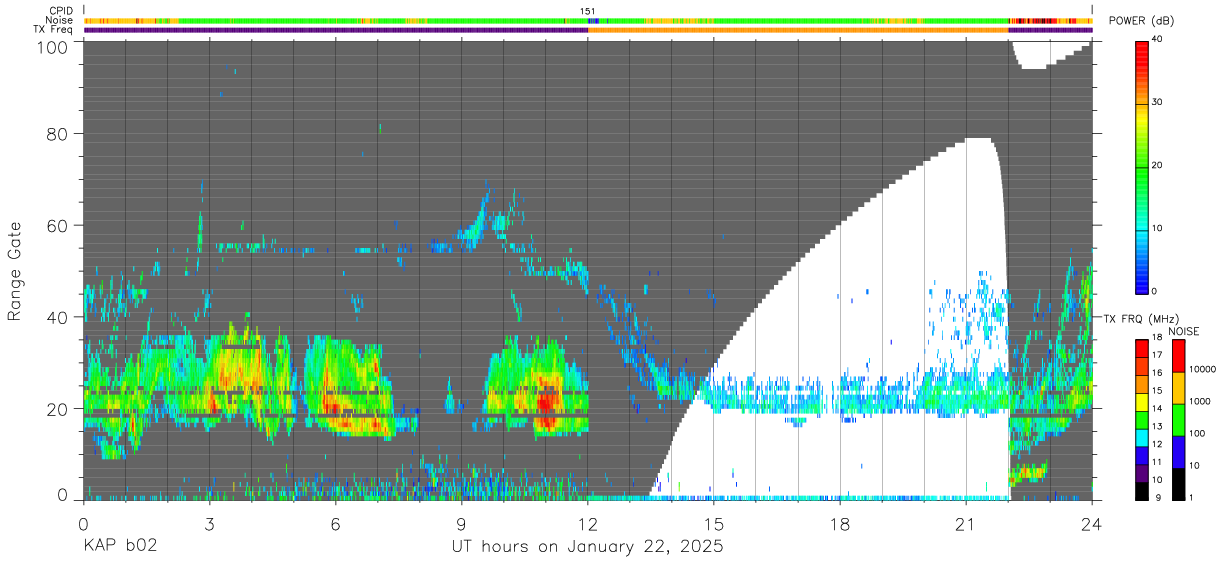
Task: Click the "13" label on the TX FRQ scale
Action: [x=1158, y=427]
